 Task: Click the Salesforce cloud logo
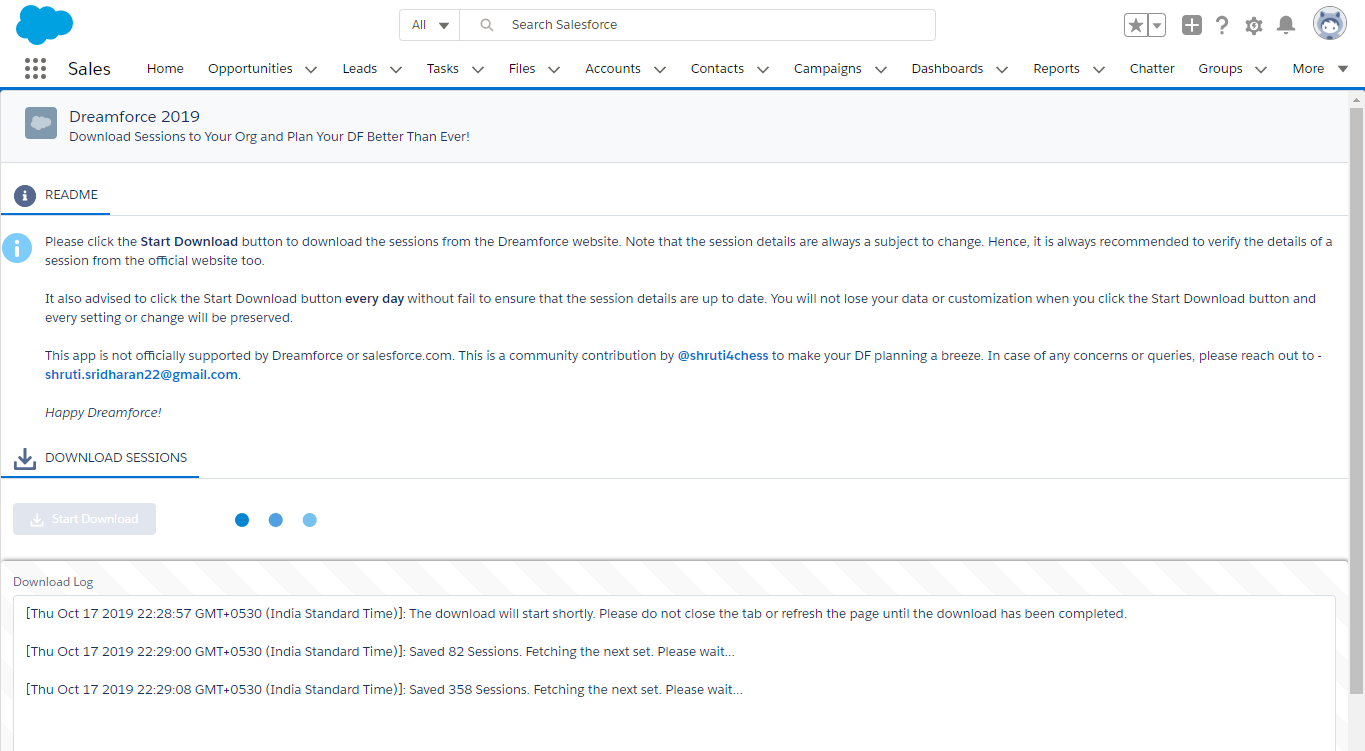pos(44,24)
